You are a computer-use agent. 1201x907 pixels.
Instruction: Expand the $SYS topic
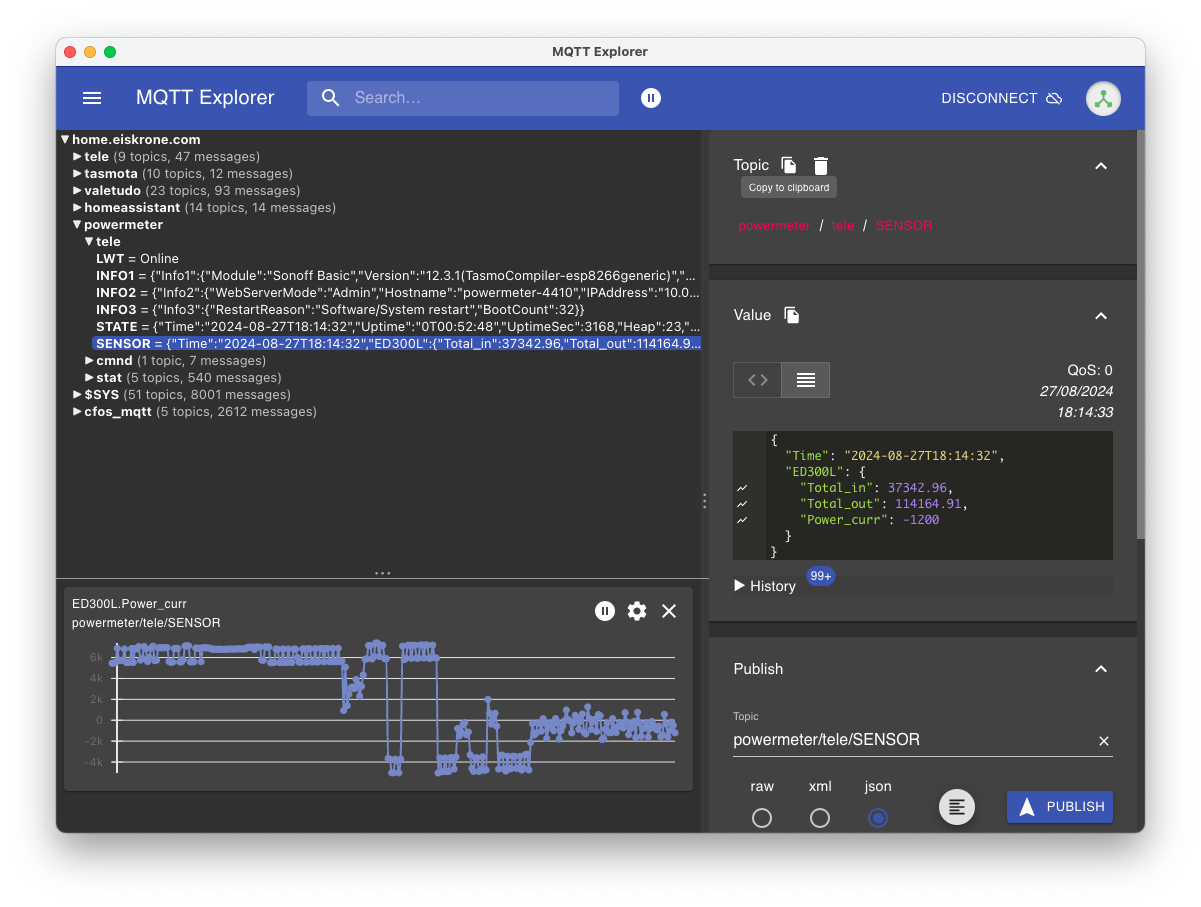[x=77, y=395]
